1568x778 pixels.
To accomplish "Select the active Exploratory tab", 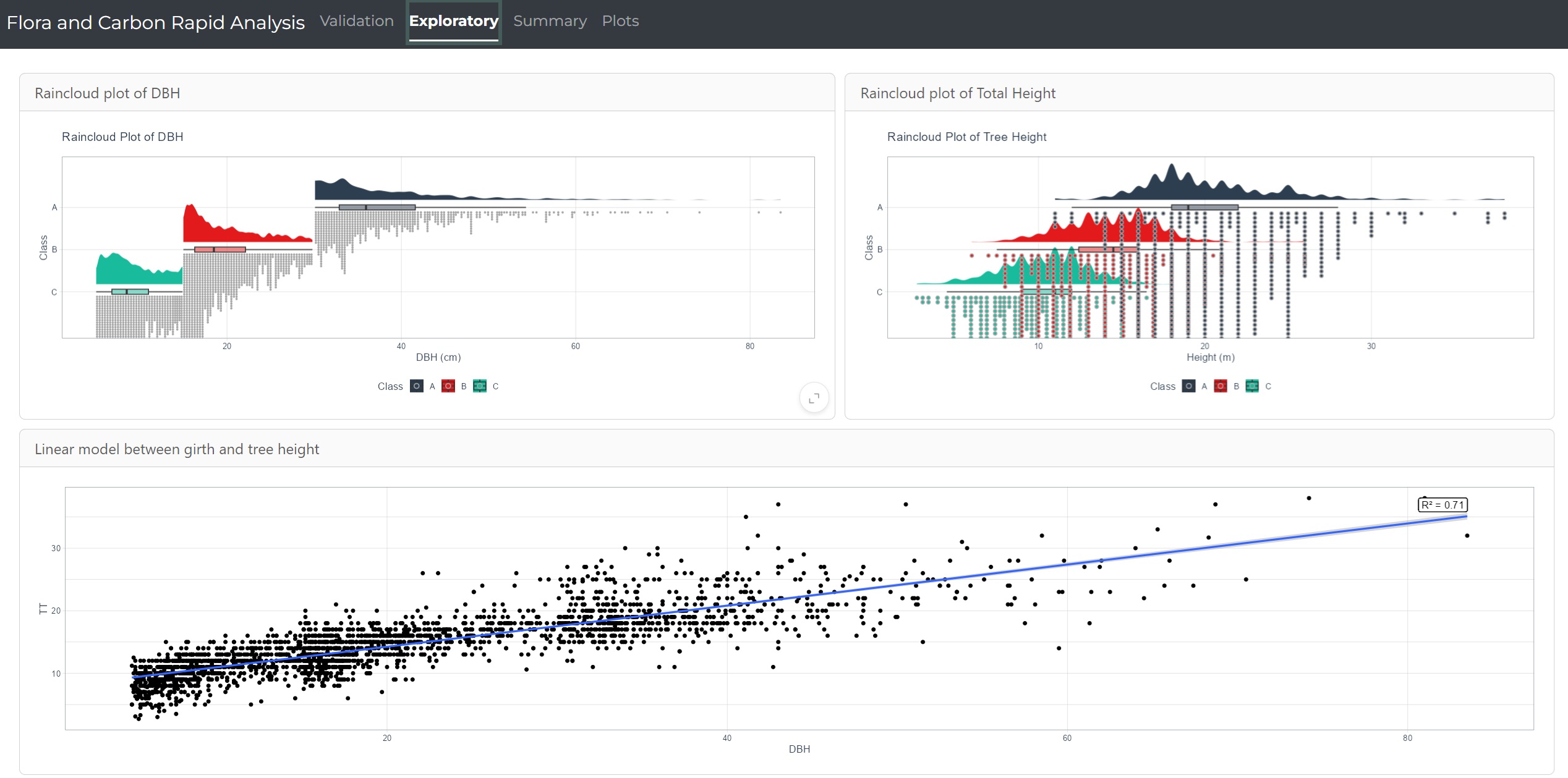I will 453,21.
